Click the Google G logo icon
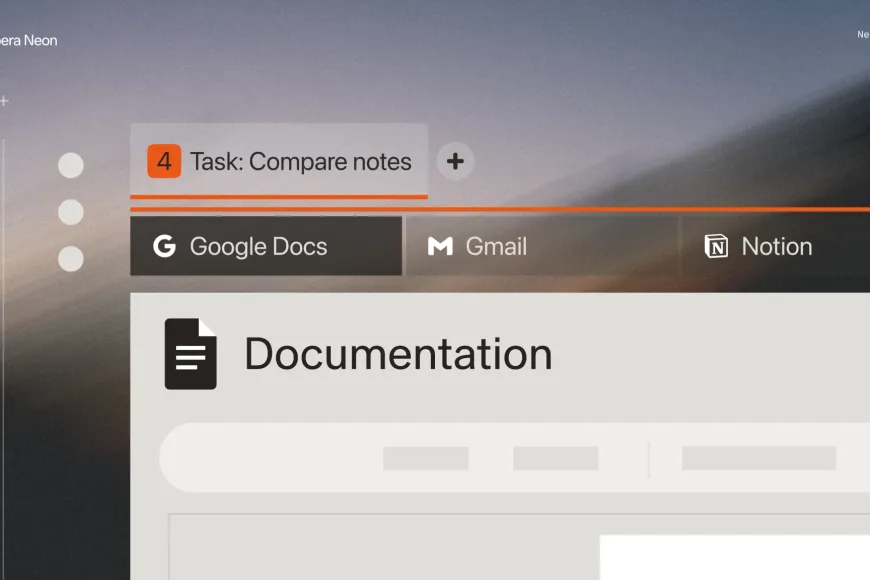 pos(164,246)
